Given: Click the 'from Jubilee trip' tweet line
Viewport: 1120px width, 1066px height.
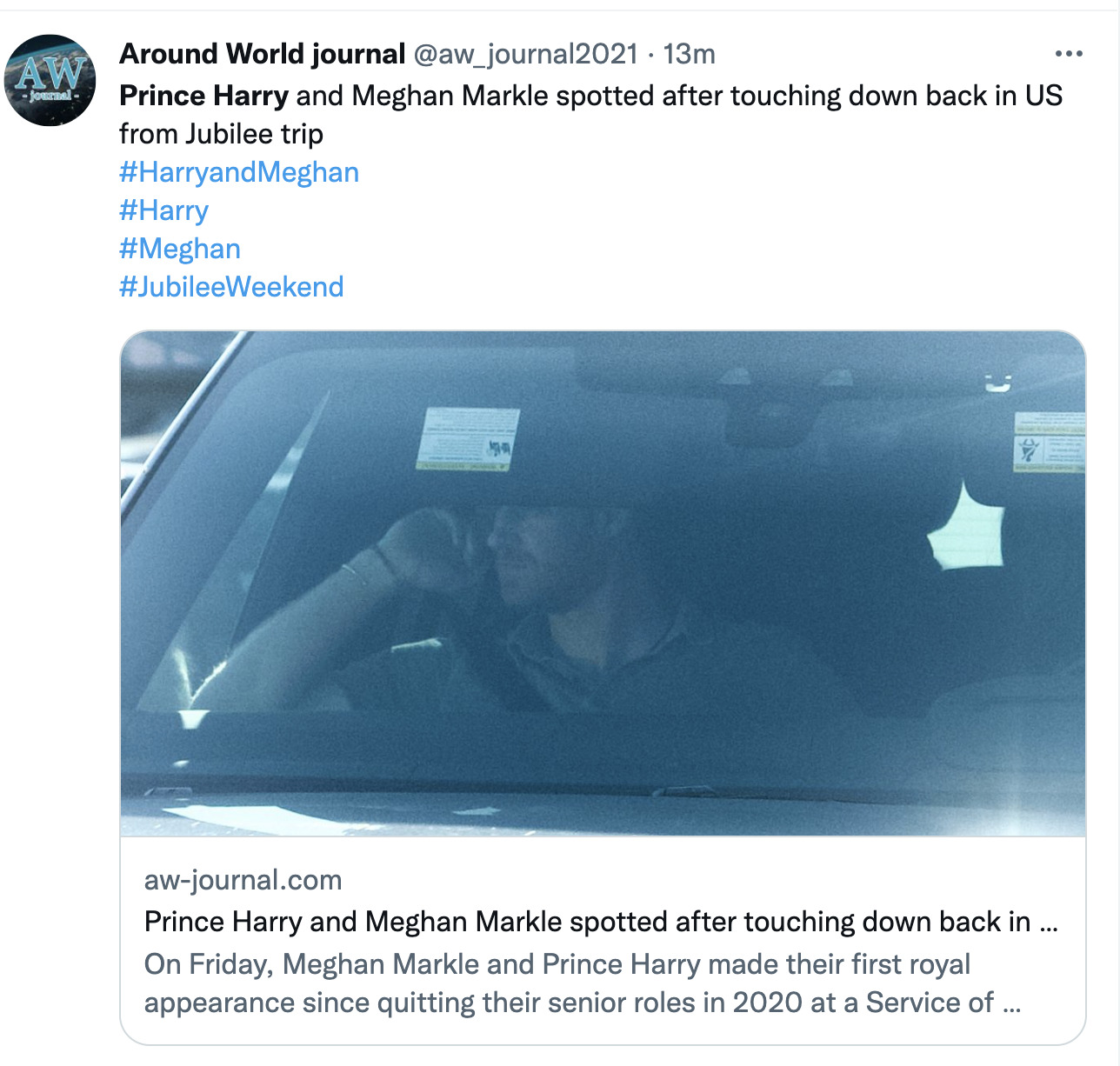Looking at the screenshot, I should (x=221, y=134).
